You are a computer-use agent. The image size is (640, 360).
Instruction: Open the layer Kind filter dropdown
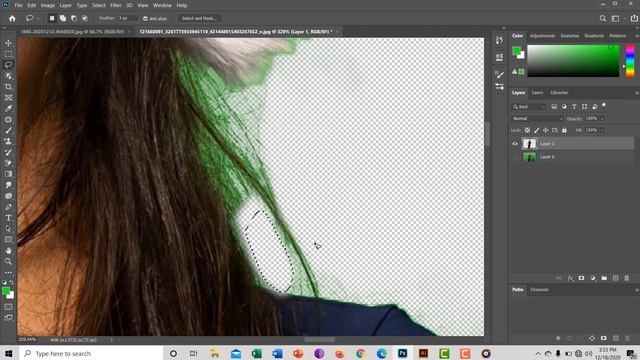pos(529,107)
